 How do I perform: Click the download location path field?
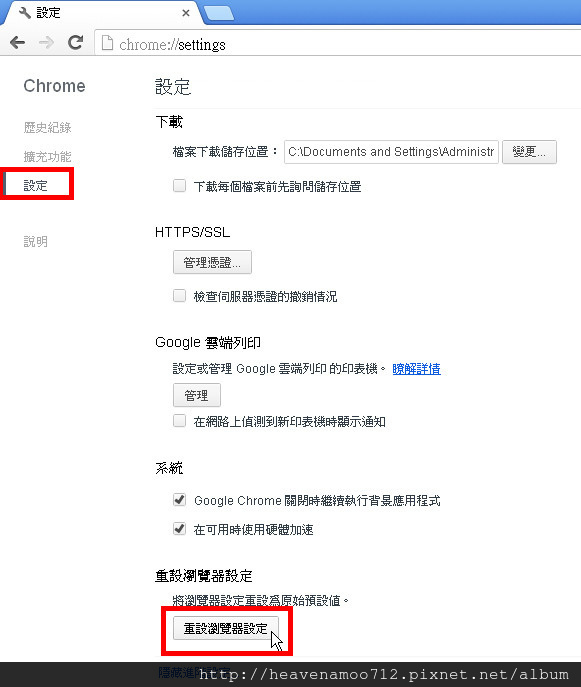click(x=391, y=152)
